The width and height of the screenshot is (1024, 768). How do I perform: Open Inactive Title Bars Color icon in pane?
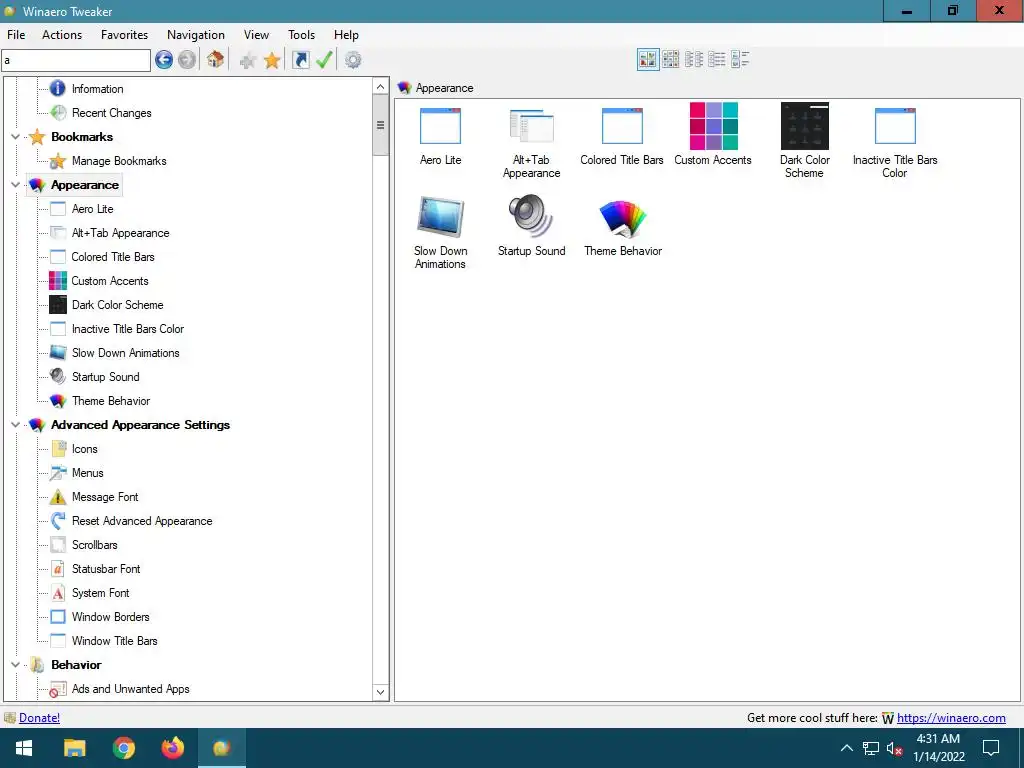(895, 126)
